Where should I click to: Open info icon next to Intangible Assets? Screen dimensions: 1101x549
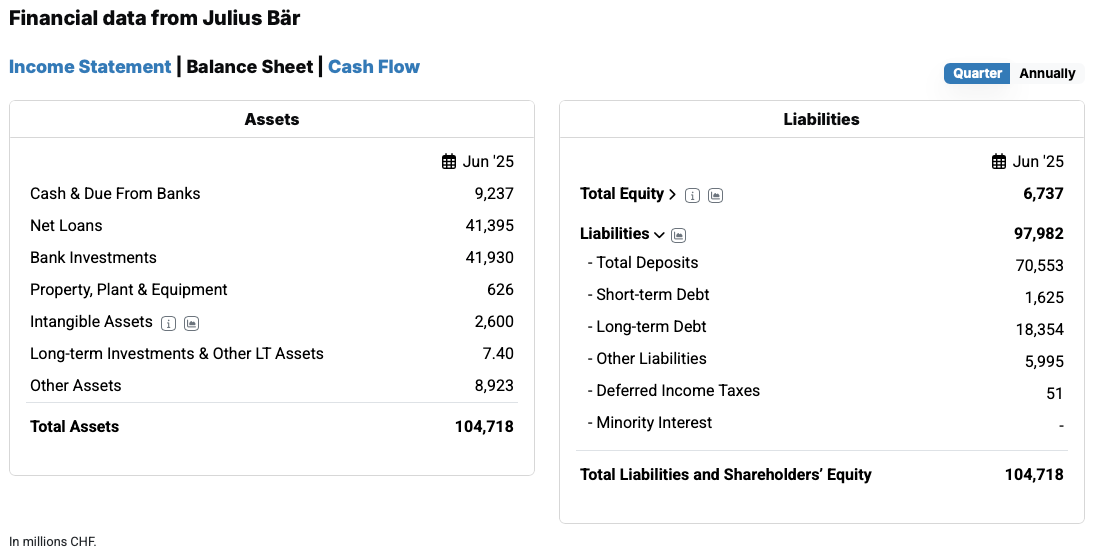pos(168,323)
